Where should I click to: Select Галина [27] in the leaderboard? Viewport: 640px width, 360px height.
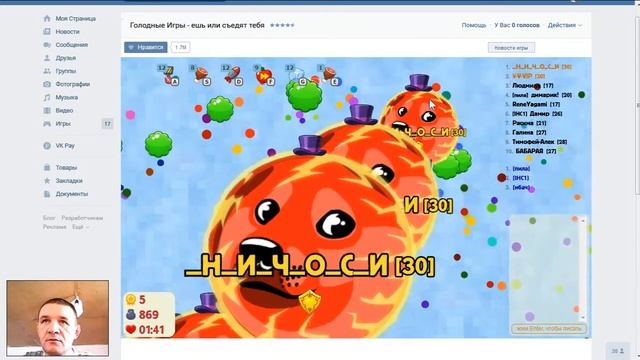pos(529,133)
